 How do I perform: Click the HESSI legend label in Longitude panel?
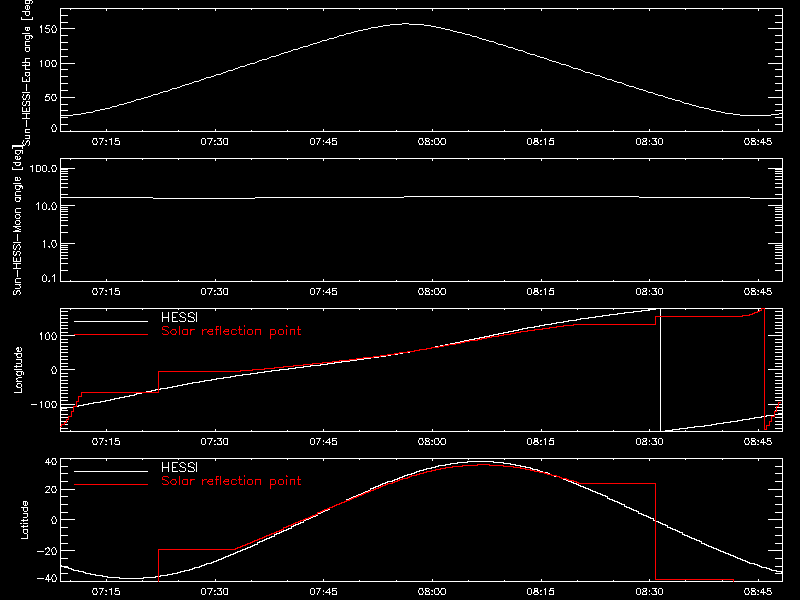point(179,317)
